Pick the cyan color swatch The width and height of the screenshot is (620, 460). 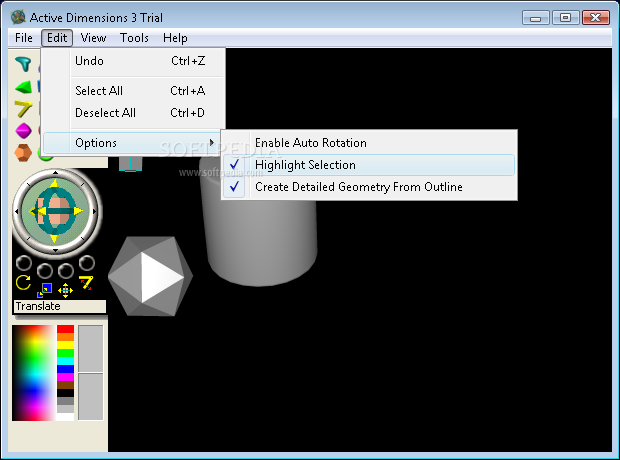[66, 361]
